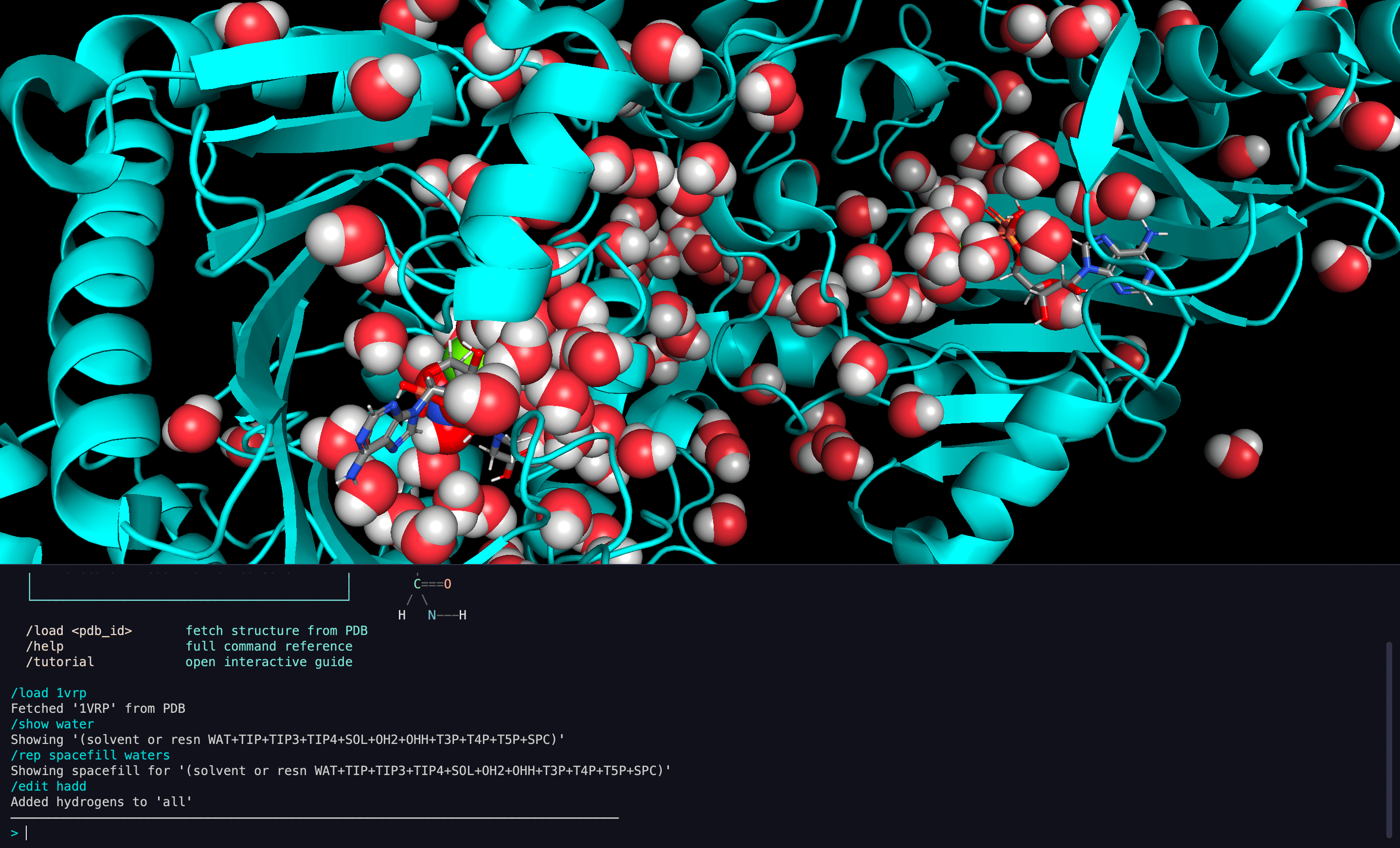Click the /load <pdb_id> command hint
Viewport: 1400px width, 848px height.
point(79,631)
